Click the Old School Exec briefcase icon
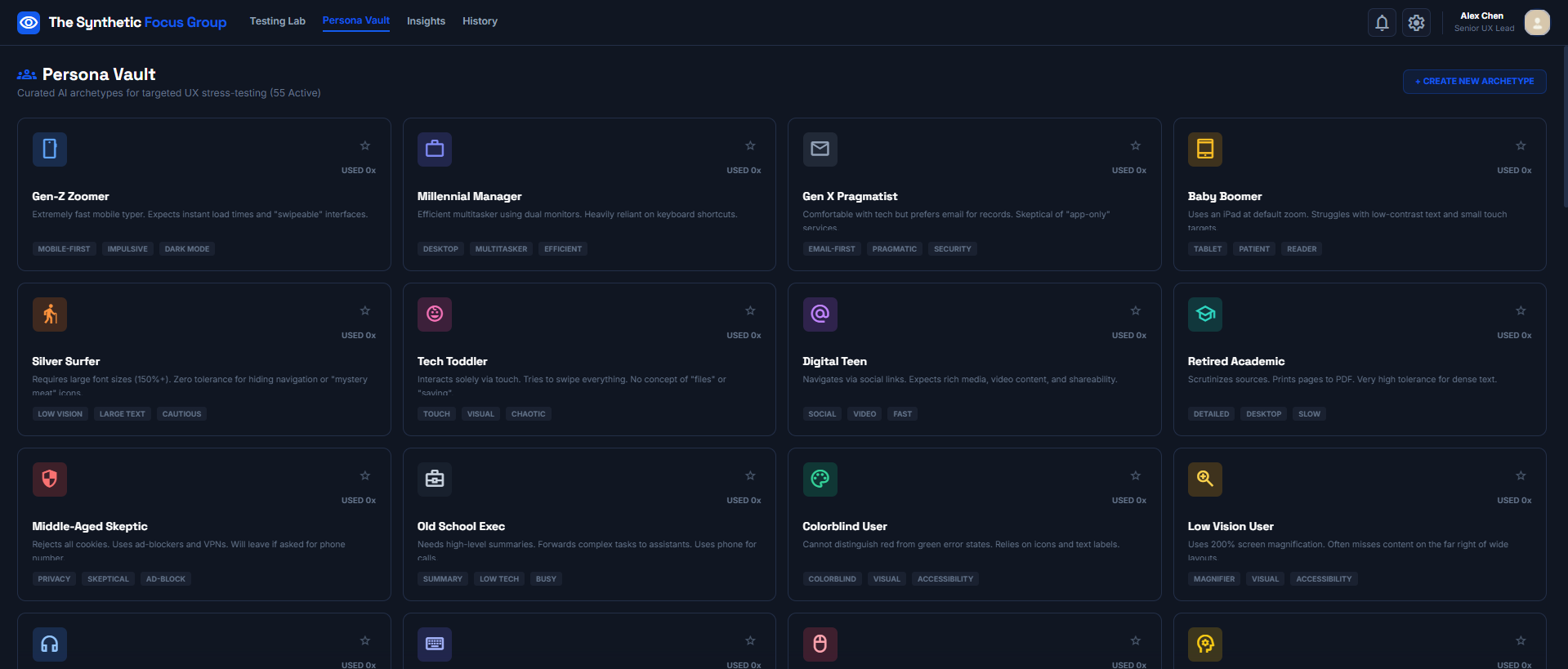Viewport: 1568px width, 669px height. click(x=435, y=479)
